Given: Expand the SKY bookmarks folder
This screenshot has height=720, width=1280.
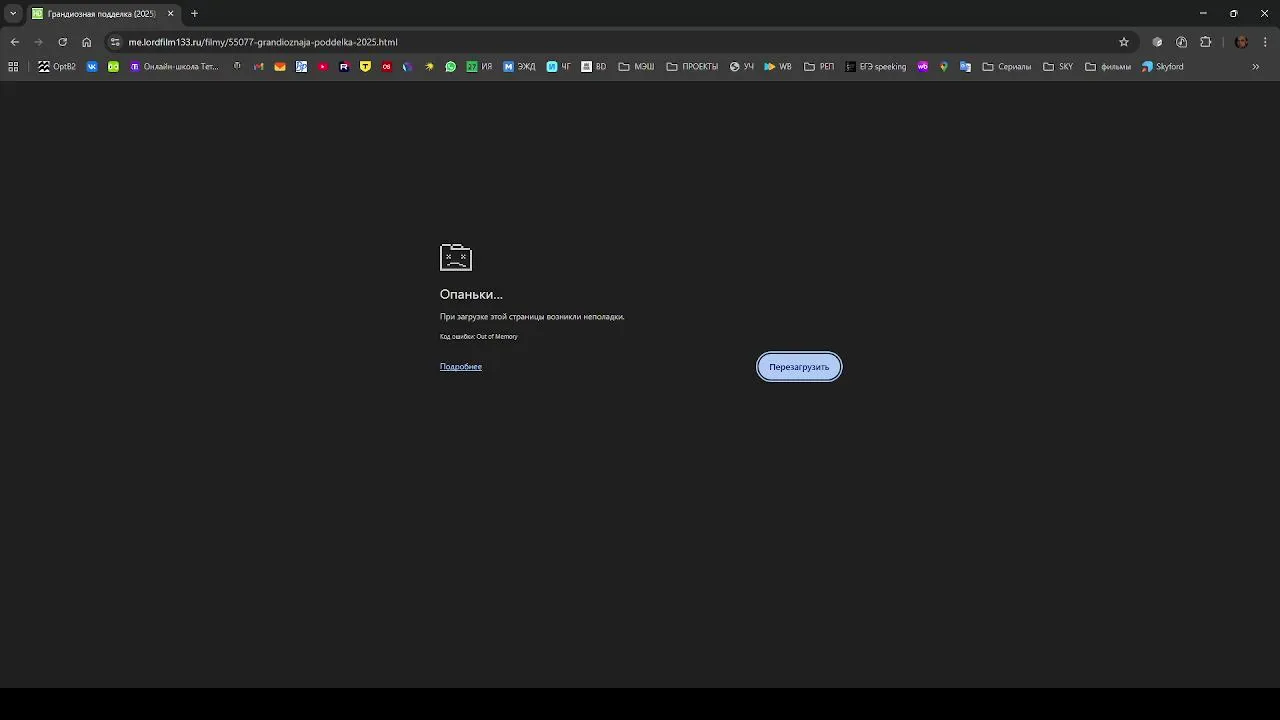Looking at the screenshot, I should point(1057,67).
